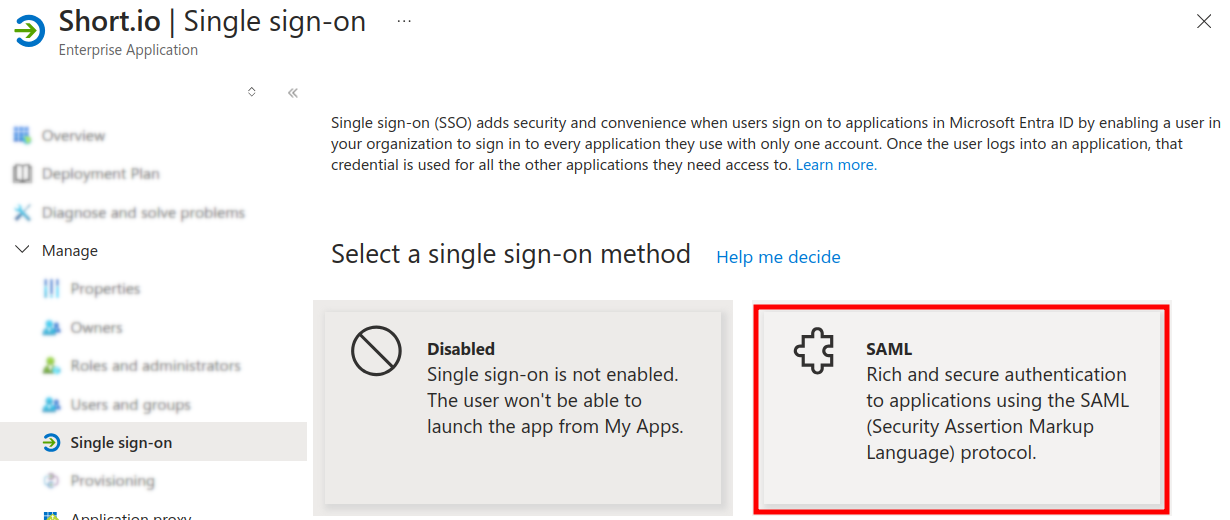The image size is (1230, 520).
Task: Click the Single sign-on sidebar icon
Action: [51, 443]
